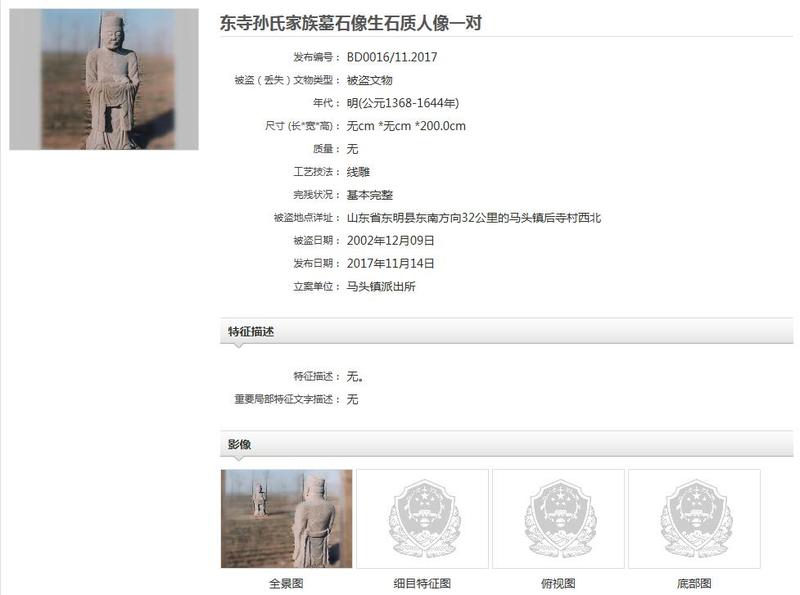Viewport: 800px width, 595px height.
Task: Click the 细目特征图 caption label
Action: coord(422,583)
